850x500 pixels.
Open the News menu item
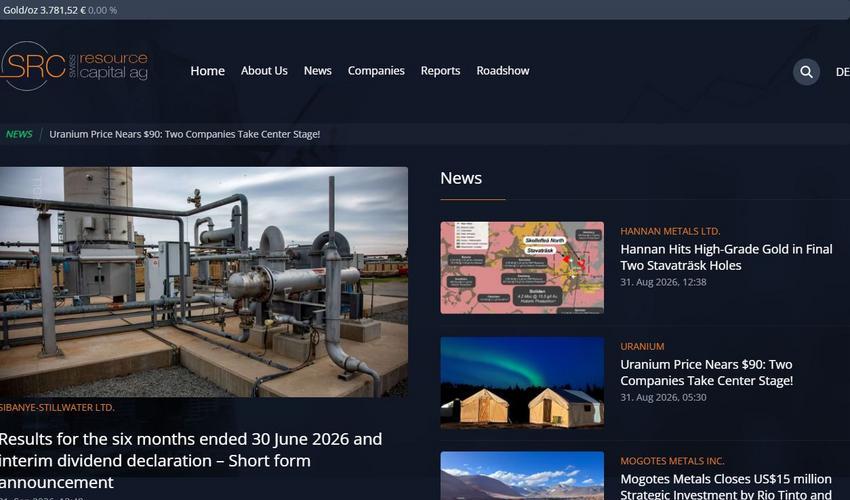(318, 70)
